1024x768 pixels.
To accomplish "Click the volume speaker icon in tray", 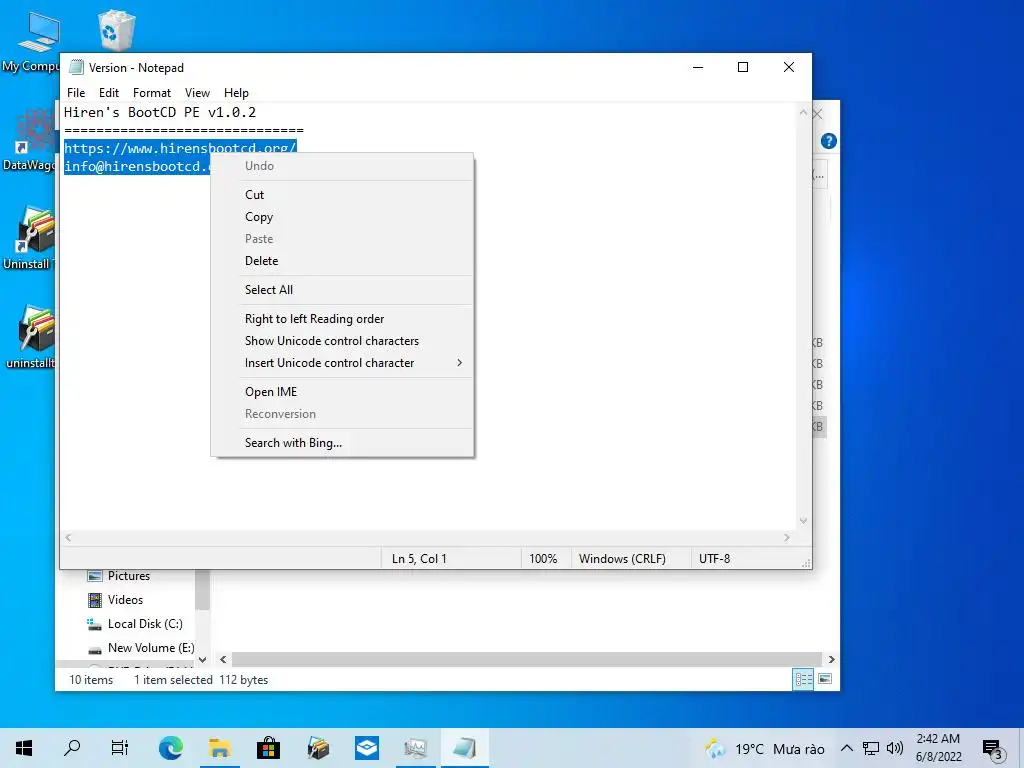I will [895, 748].
